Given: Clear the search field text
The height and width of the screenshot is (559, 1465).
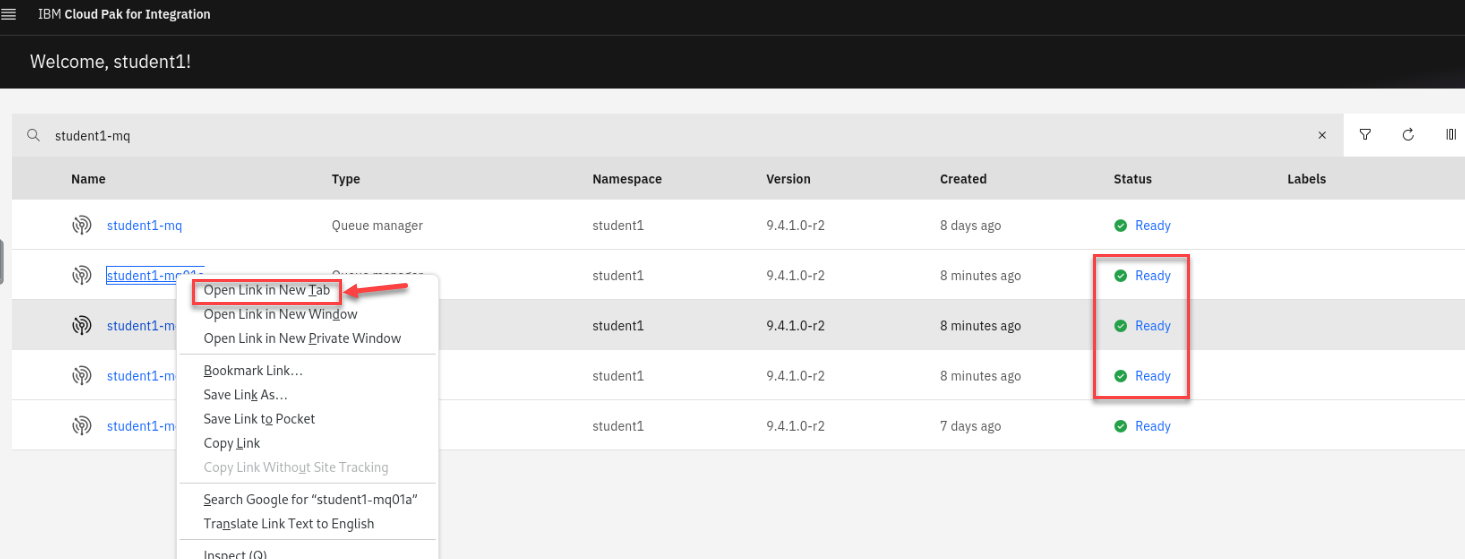Looking at the screenshot, I should pyautogui.click(x=1321, y=135).
